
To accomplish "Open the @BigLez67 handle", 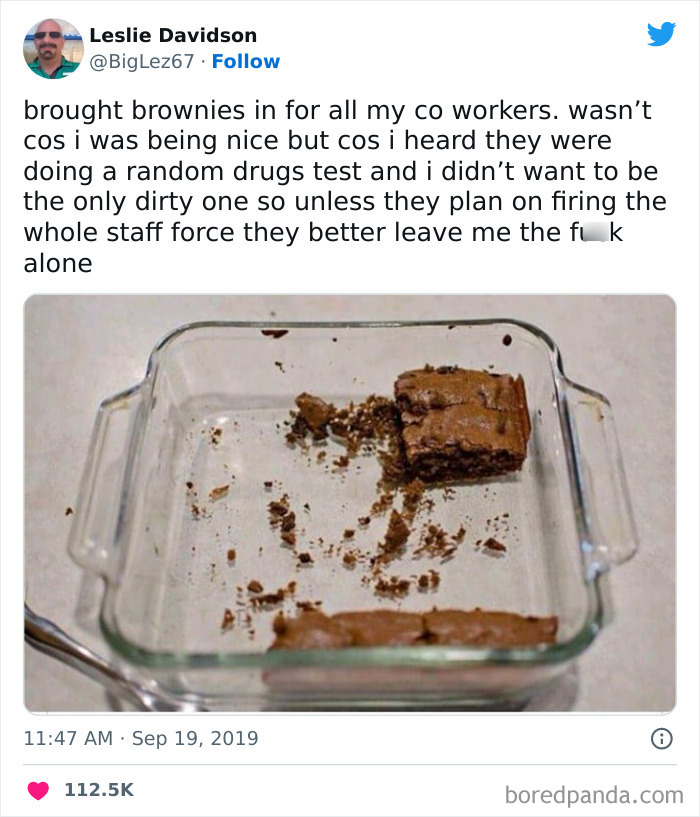I will point(144,62).
